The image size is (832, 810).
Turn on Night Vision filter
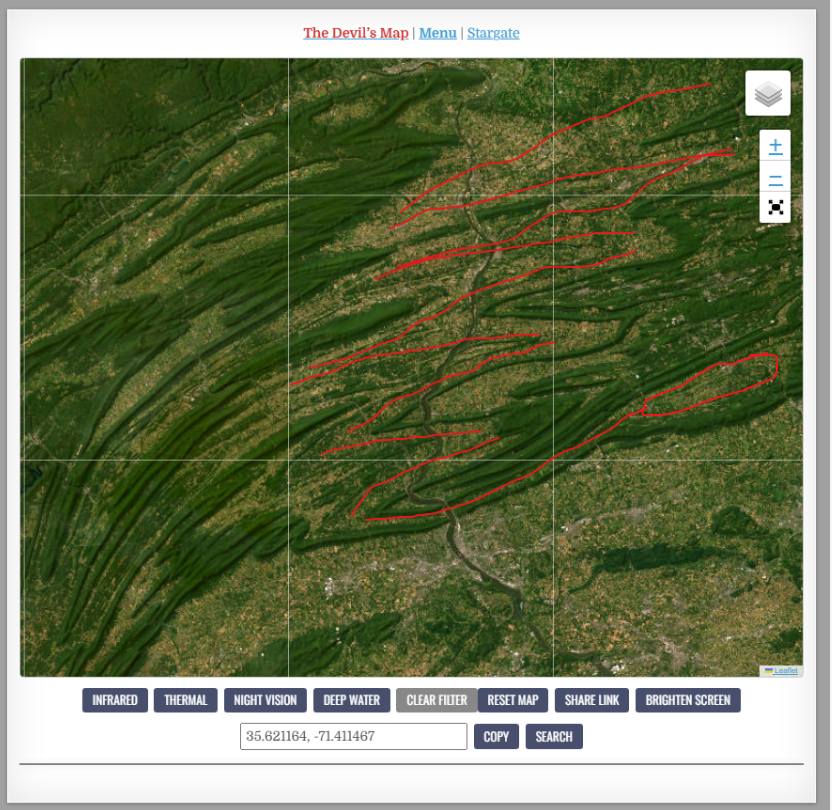click(265, 700)
